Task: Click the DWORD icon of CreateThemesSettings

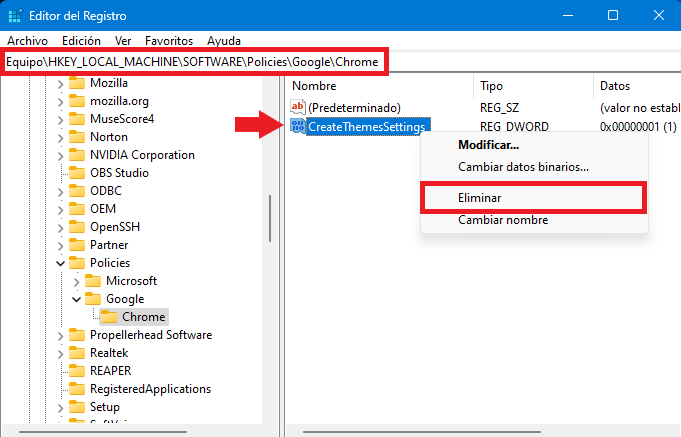Action: pos(298,126)
